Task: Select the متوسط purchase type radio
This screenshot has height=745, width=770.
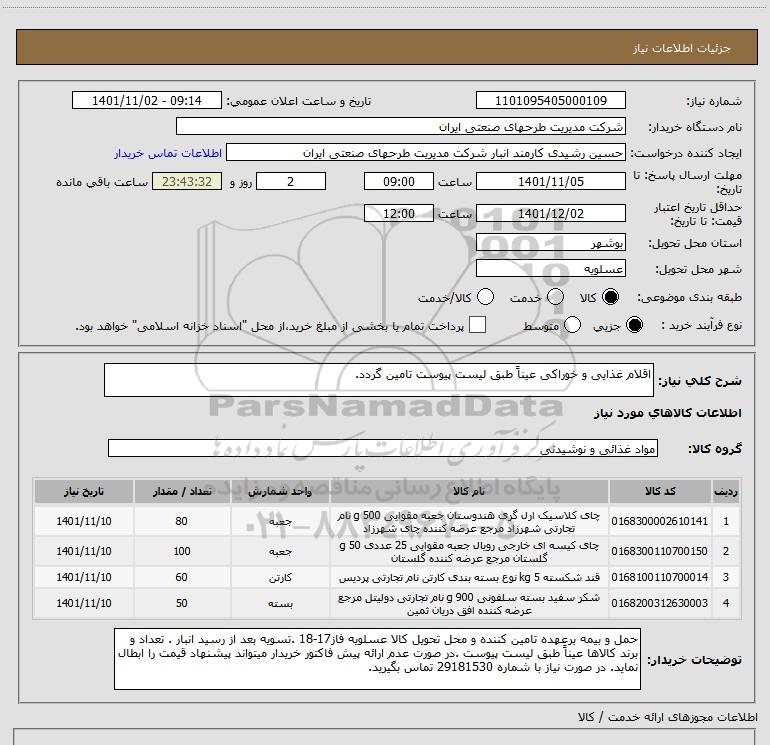Action: 573,325
